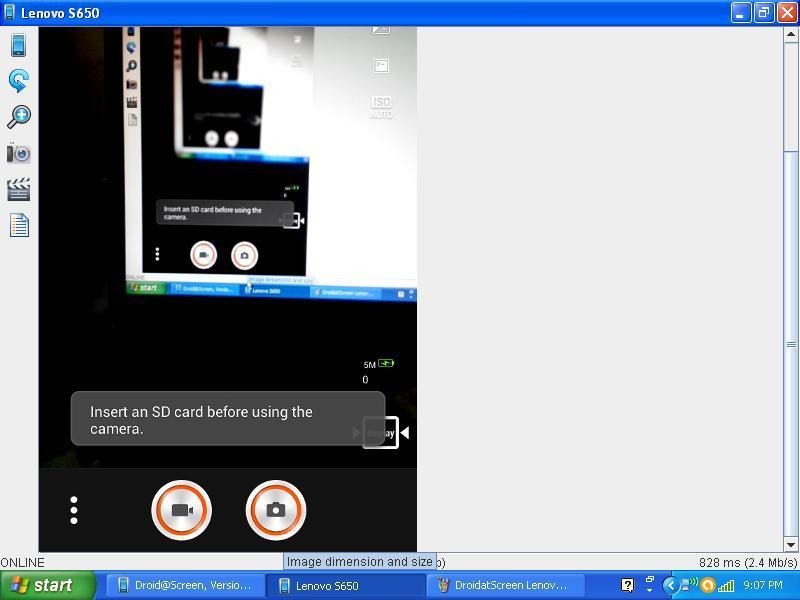Image resolution: width=800 pixels, height=600 pixels.
Task: Click the display mode selector box
Action: pyautogui.click(x=381, y=433)
